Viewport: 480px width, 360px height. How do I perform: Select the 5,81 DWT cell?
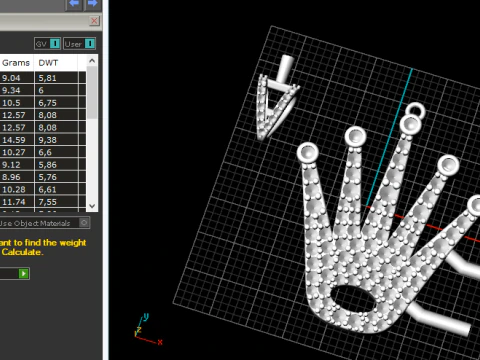[x=56, y=78]
